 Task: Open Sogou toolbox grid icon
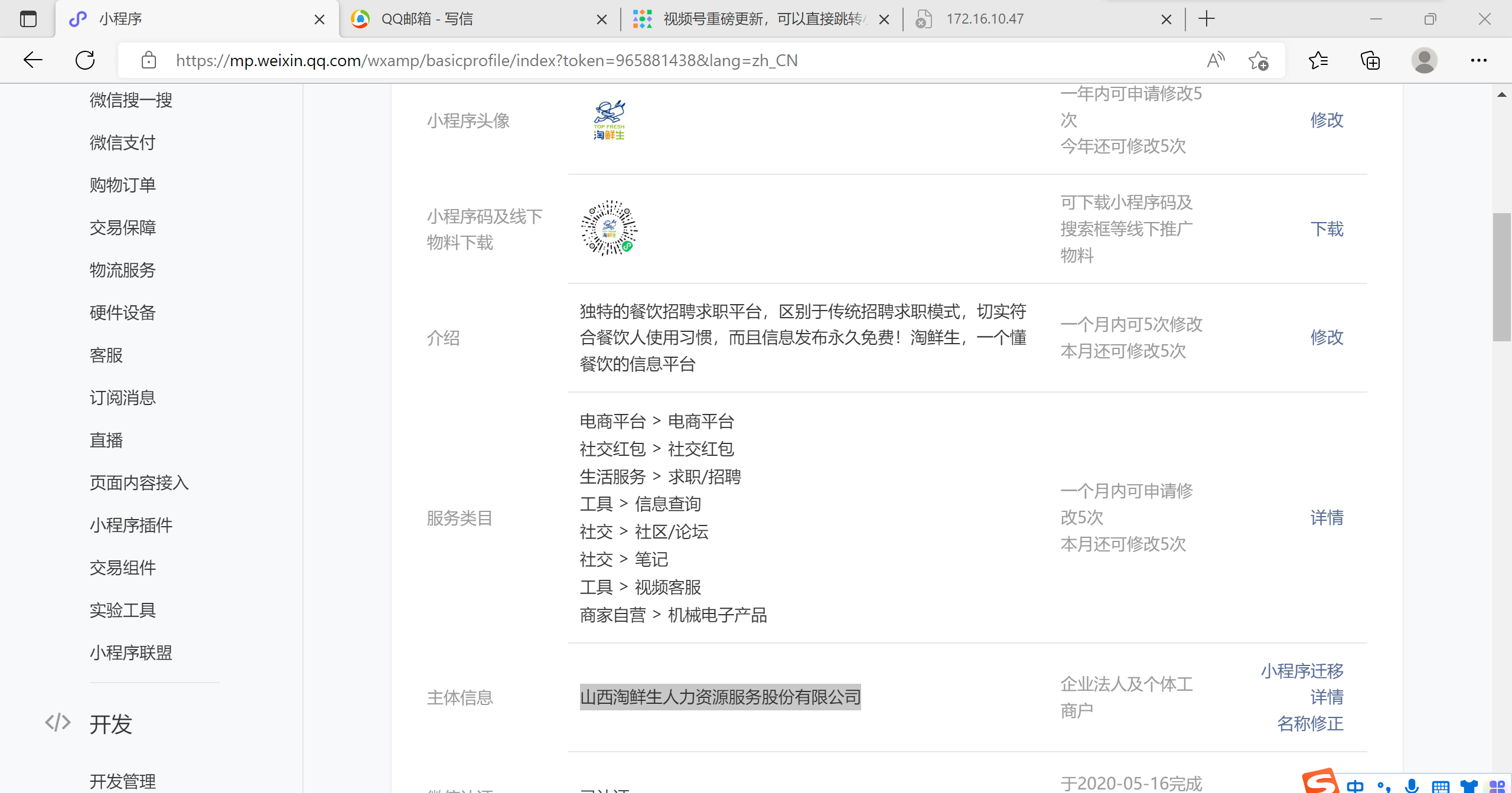[x=1497, y=786]
